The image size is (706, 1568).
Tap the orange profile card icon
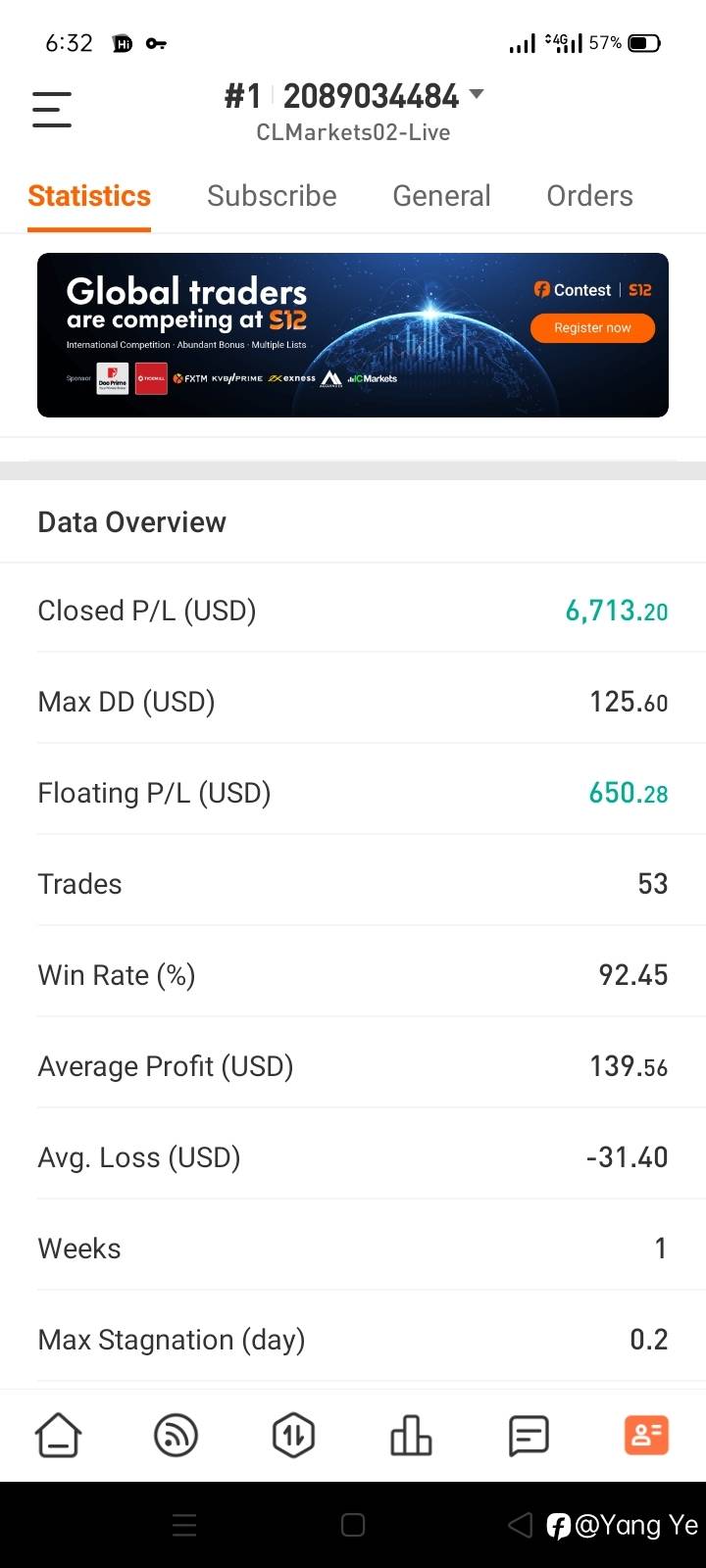tap(646, 1436)
